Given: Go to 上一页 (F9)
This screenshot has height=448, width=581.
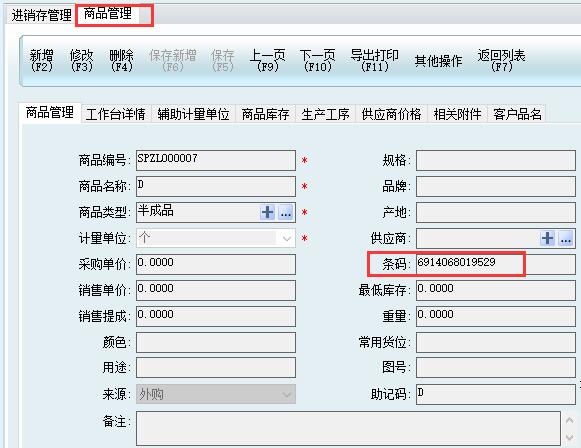Looking at the screenshot, I should (268, 61).
